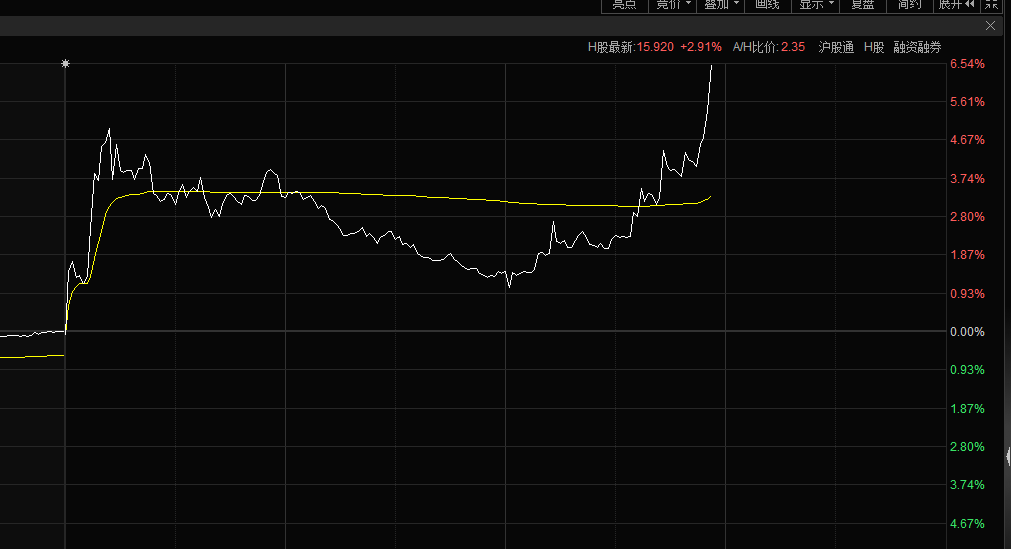Click the 融资融券 margin trading tag

click(x=917, y=47)
